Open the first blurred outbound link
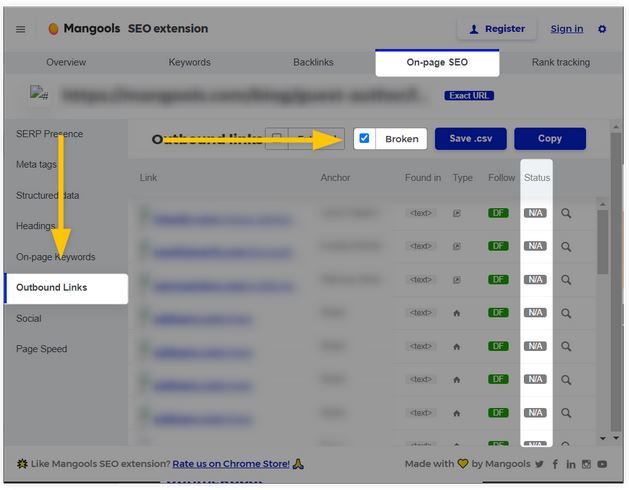 point(222,220)
